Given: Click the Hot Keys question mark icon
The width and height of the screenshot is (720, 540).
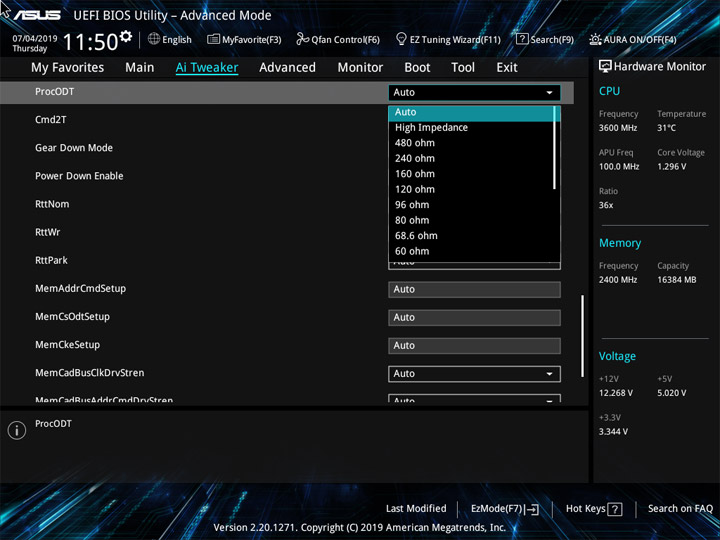Looking at the screenshot, I should tap(615, 509).
